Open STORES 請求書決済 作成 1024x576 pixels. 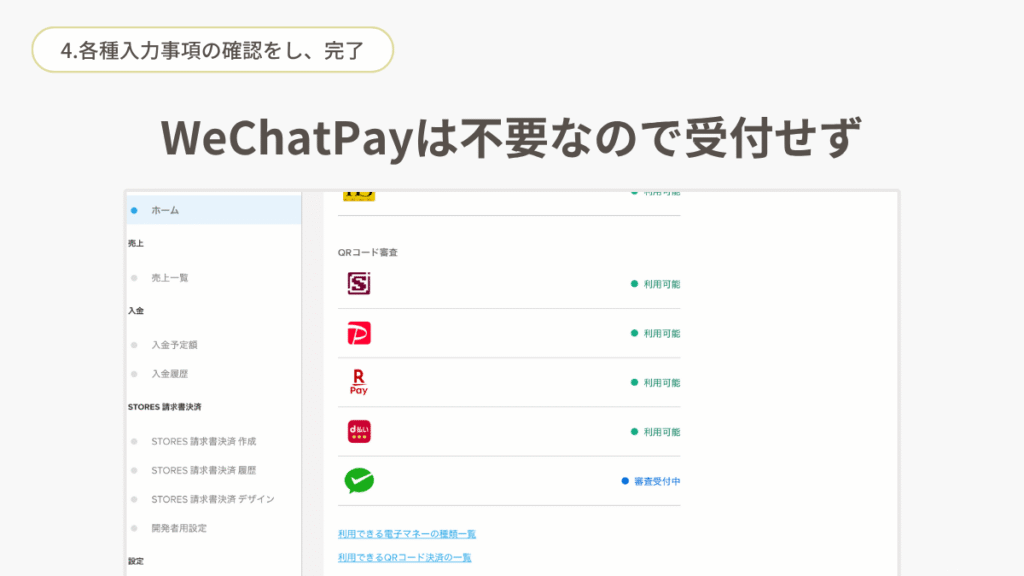[x=210, y=441]
